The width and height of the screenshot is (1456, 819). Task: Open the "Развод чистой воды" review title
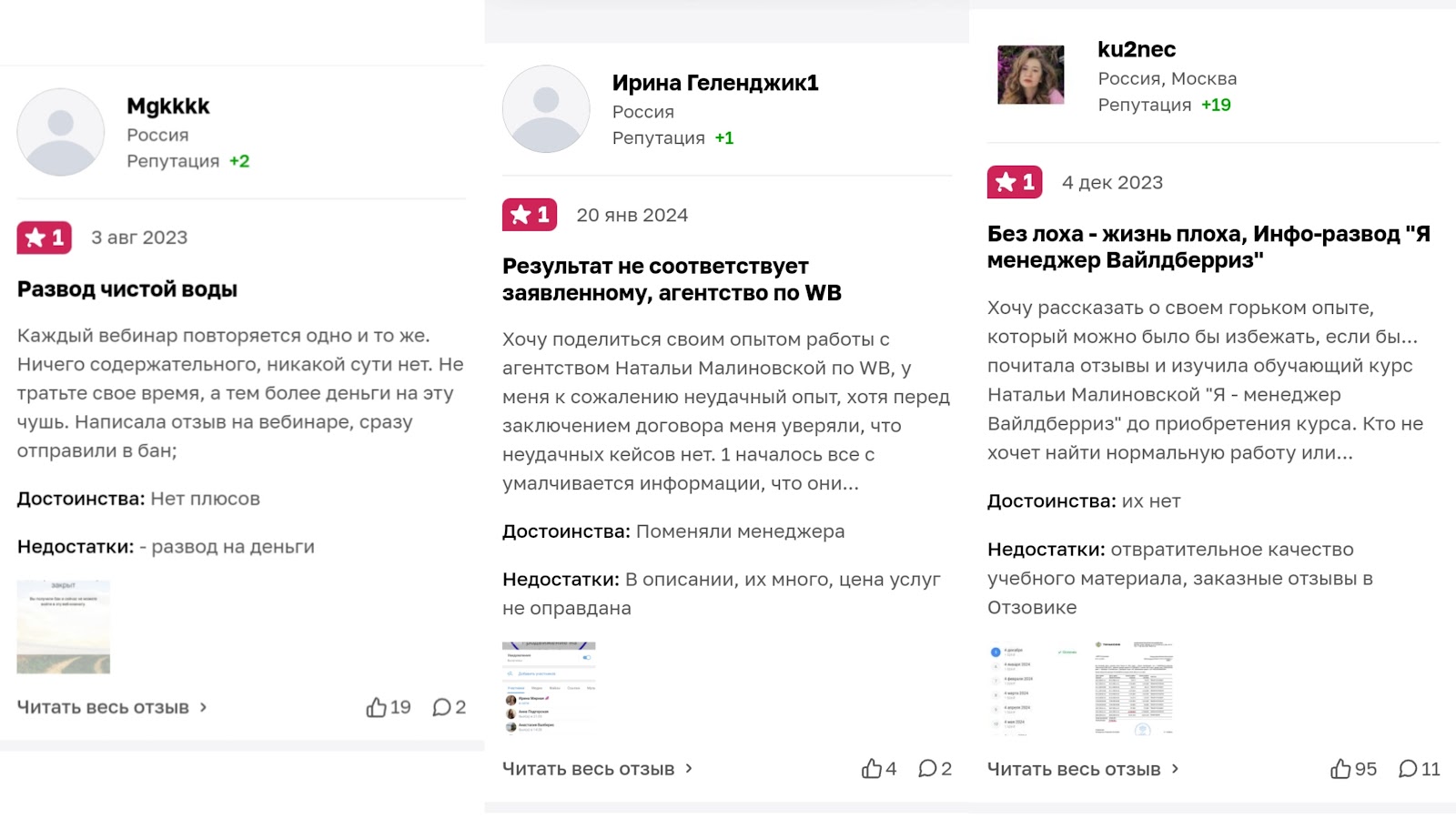click(127, 289)
